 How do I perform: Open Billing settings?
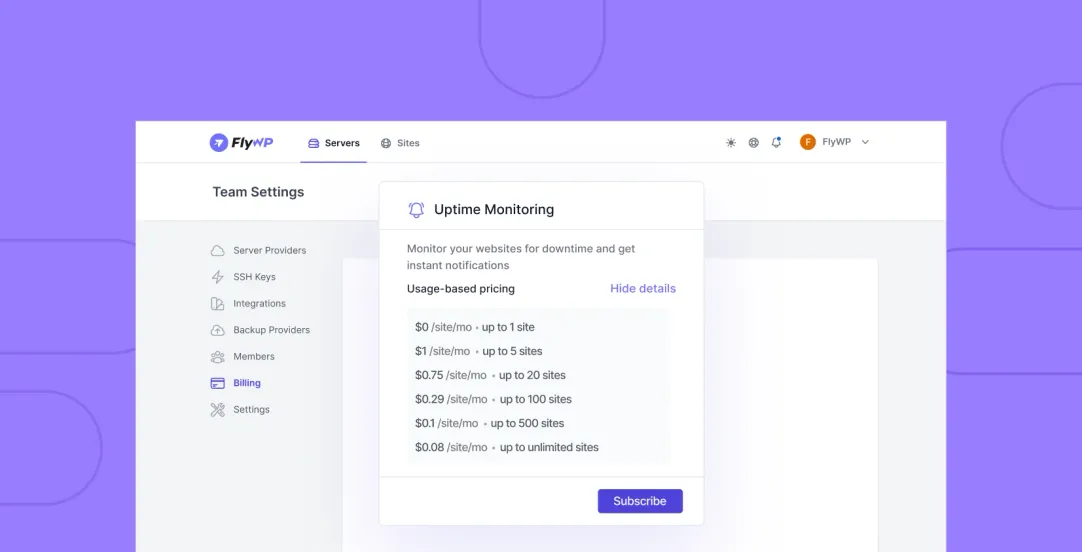point(236,383)
